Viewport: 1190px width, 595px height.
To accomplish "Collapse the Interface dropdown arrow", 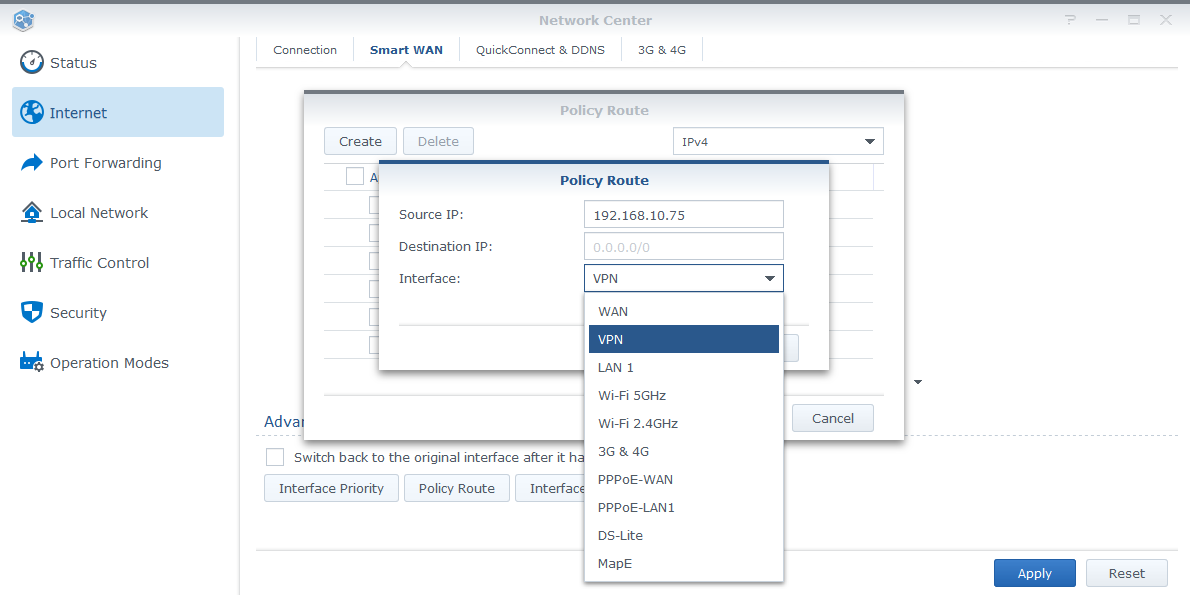I will point(769,278).
